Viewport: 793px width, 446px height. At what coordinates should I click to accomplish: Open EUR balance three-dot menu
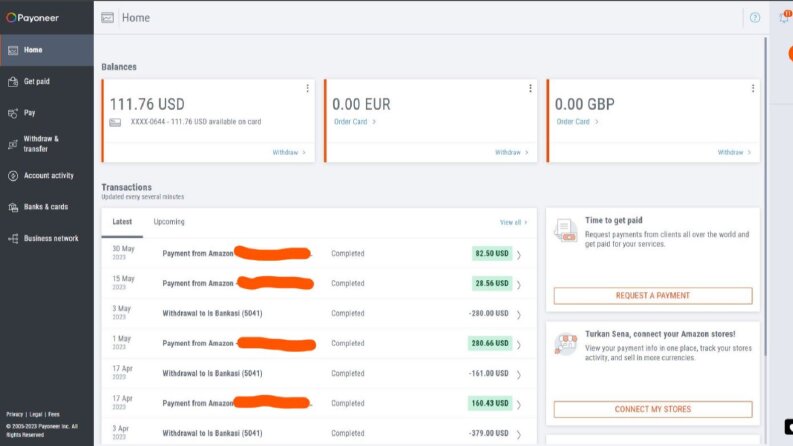coord(530,88)
